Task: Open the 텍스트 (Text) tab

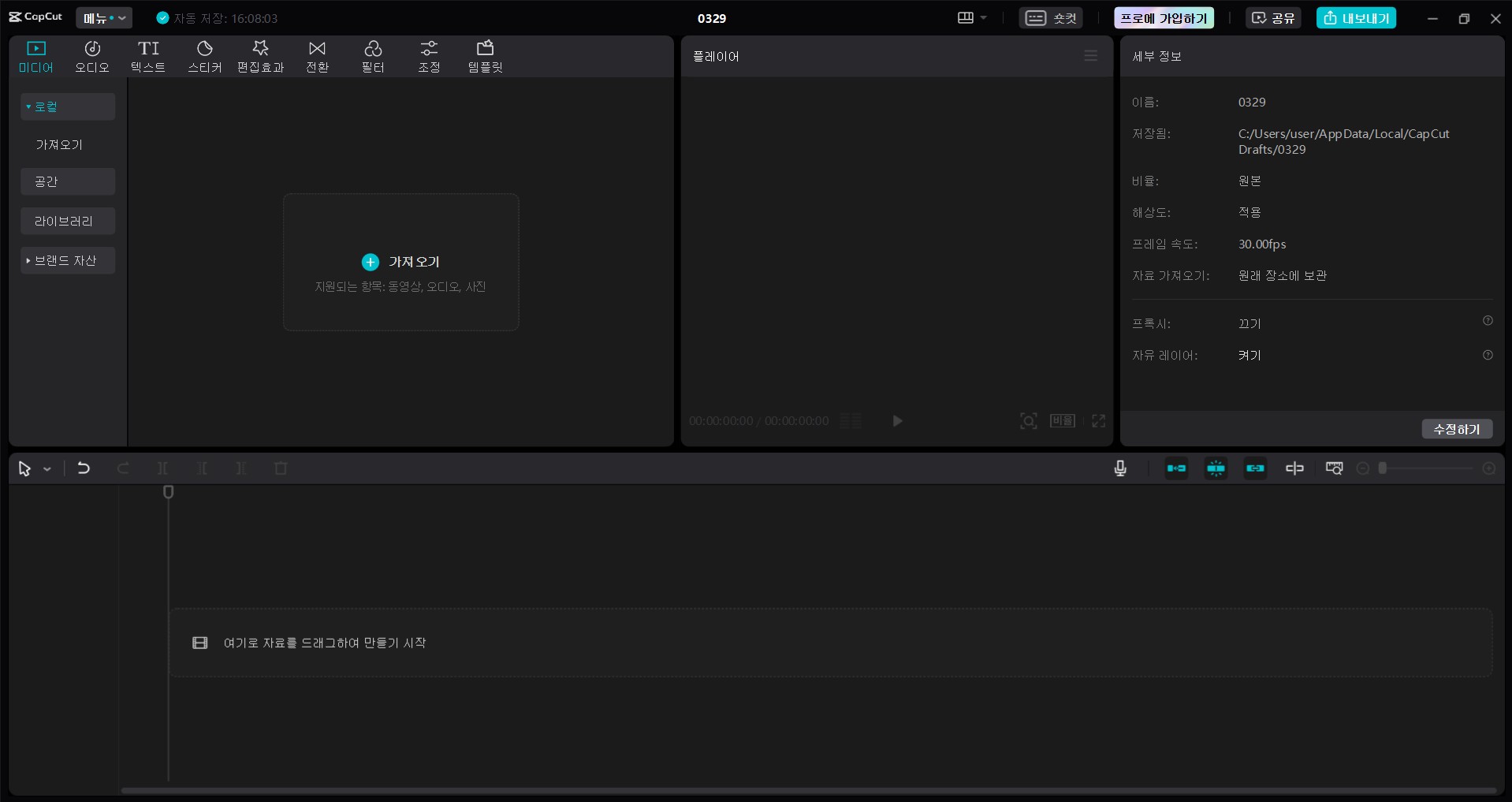Action: (x=148, y=57)
